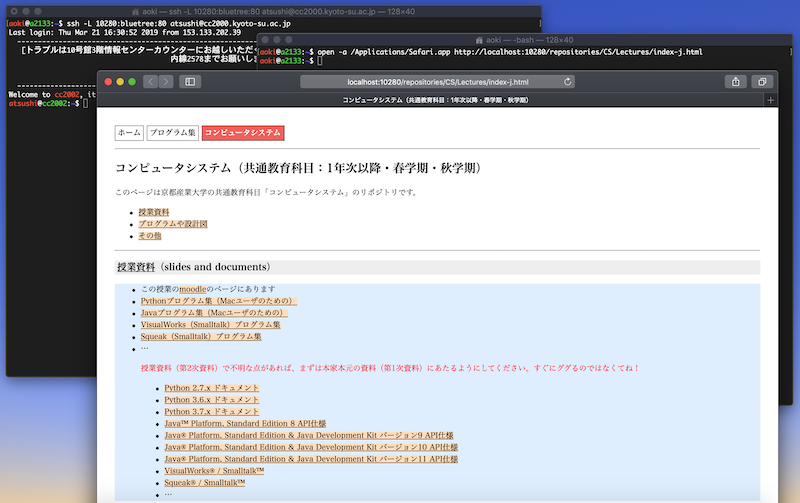
Task: Click the atsushi@cc2002 prompt in ssh terminal
Action: coord(44,103)
